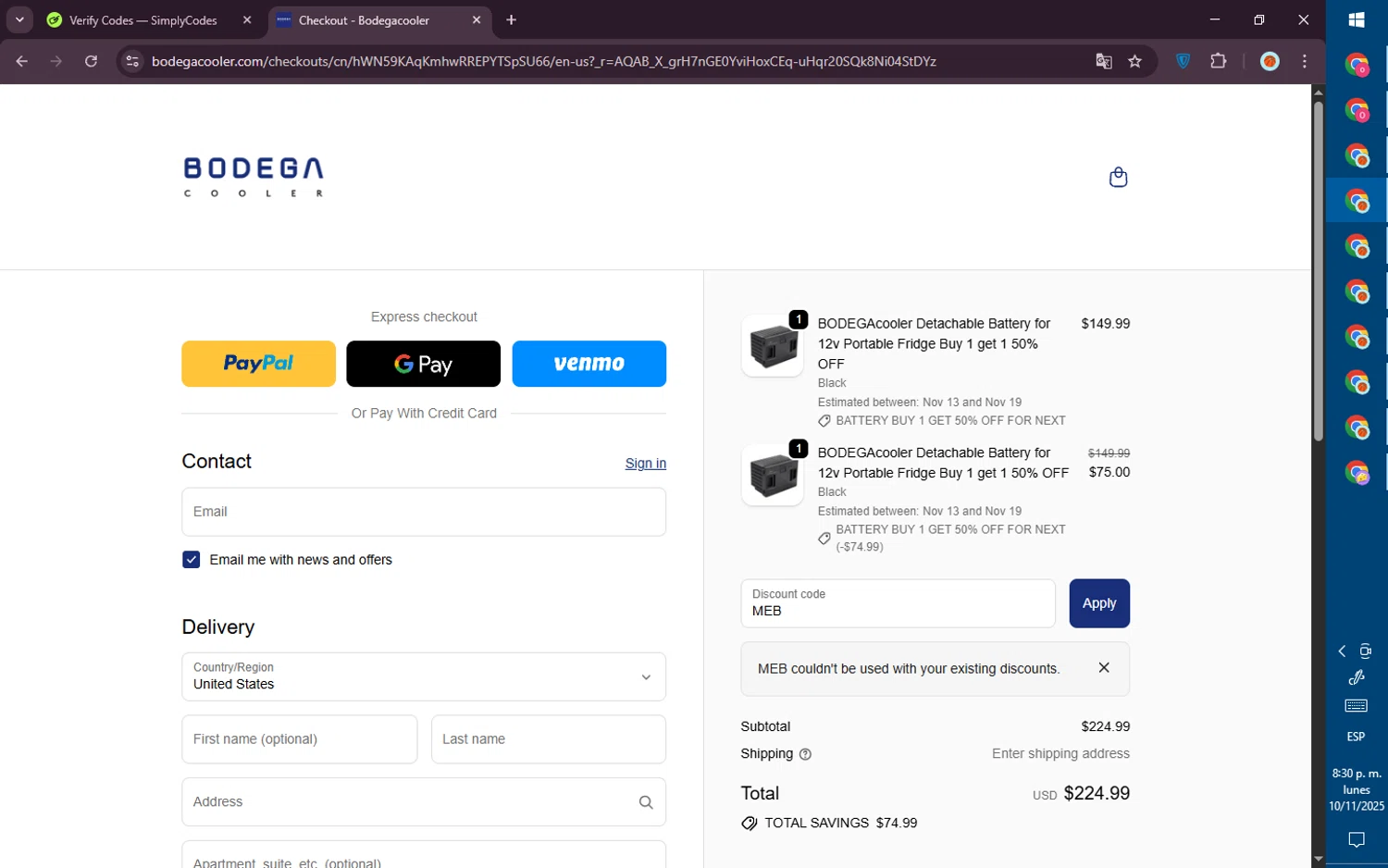The height and width of the screenshot is (868, 1388).
Task: Pay with the PayPal button
Action: (258, 364)
